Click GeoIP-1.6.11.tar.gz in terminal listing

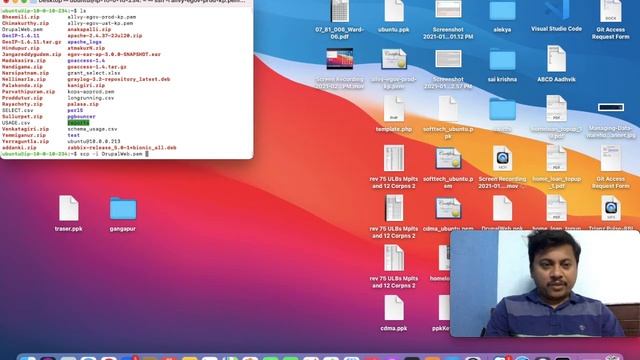(x=31, y=42)
